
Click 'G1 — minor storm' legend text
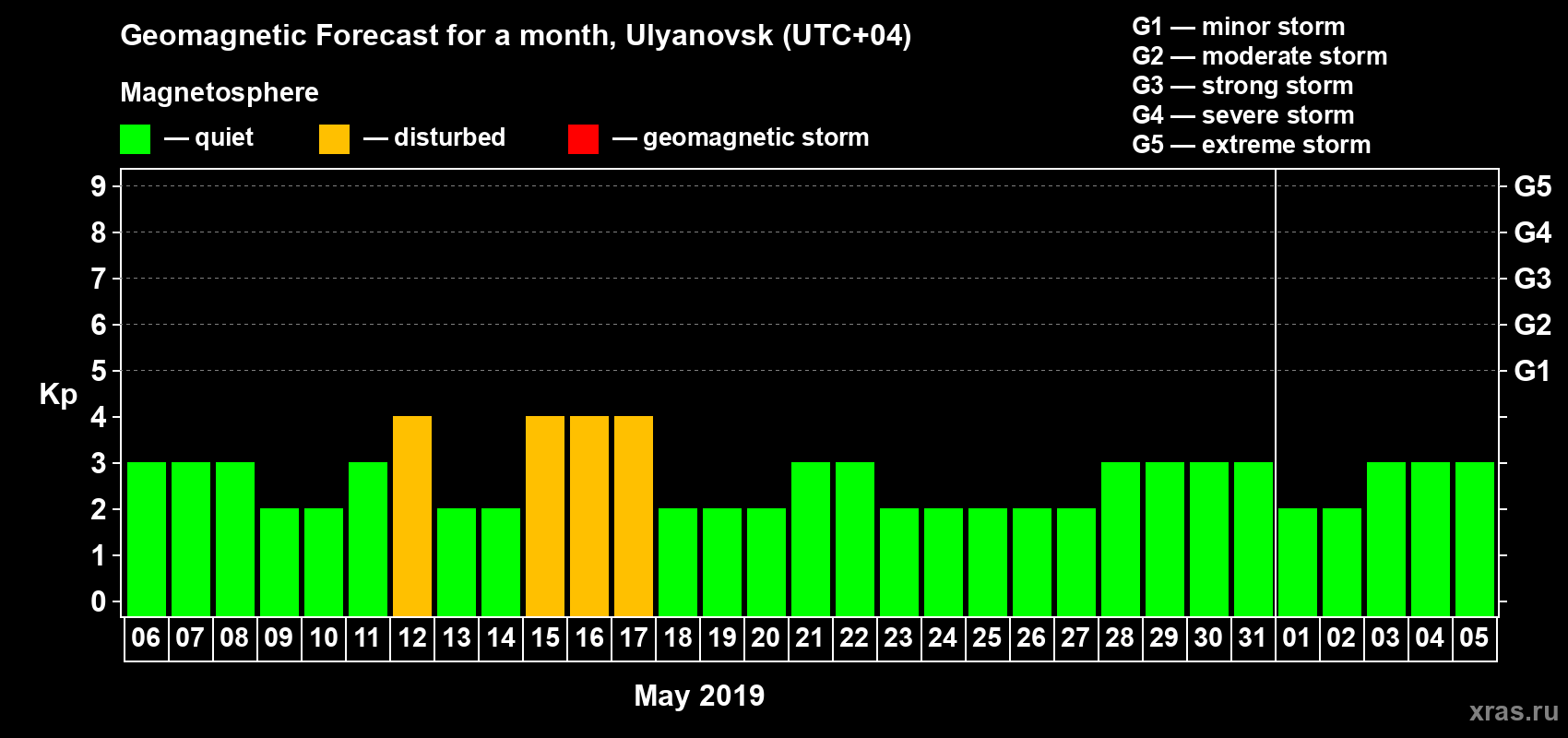pos(1239,27)
